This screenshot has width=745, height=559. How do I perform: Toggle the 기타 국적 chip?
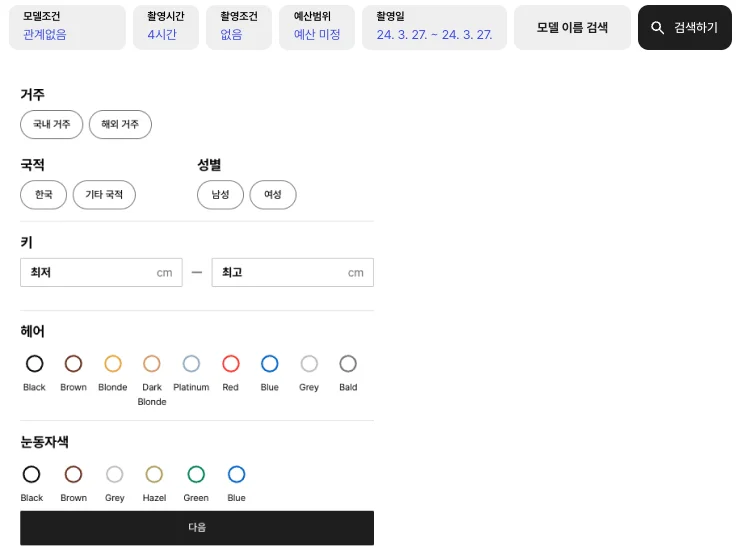(x=104, y=195)
